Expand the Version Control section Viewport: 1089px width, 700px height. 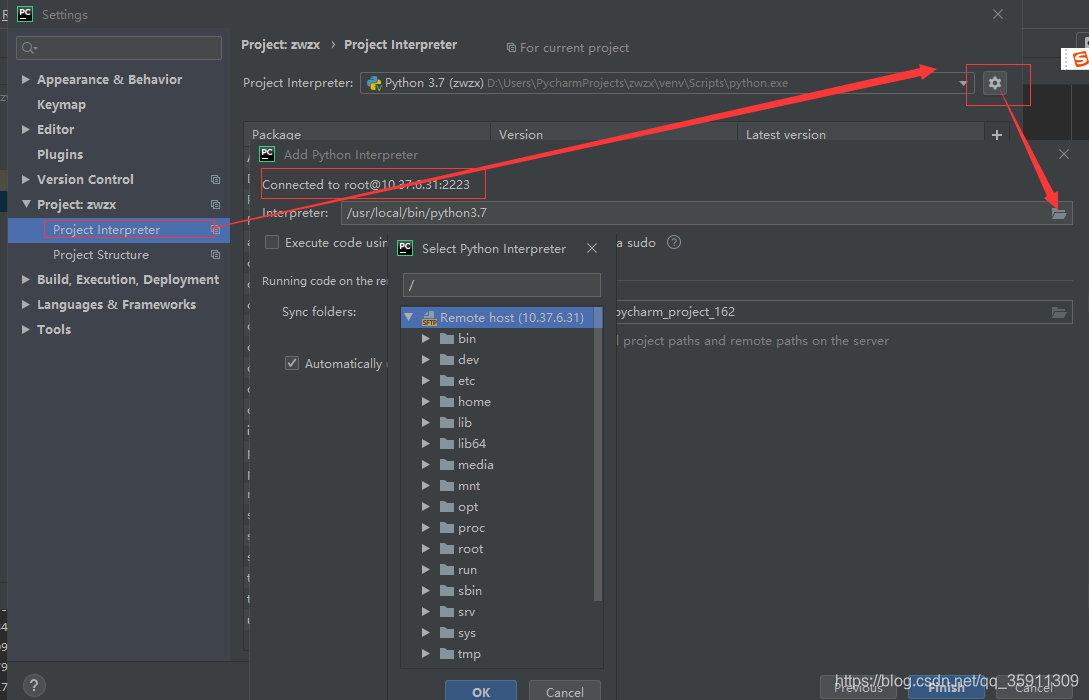[26, 180]
